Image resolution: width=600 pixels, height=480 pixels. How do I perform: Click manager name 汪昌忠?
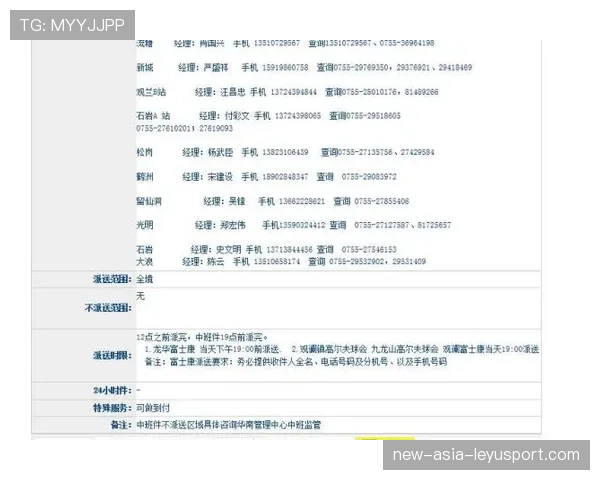(233, 92)
